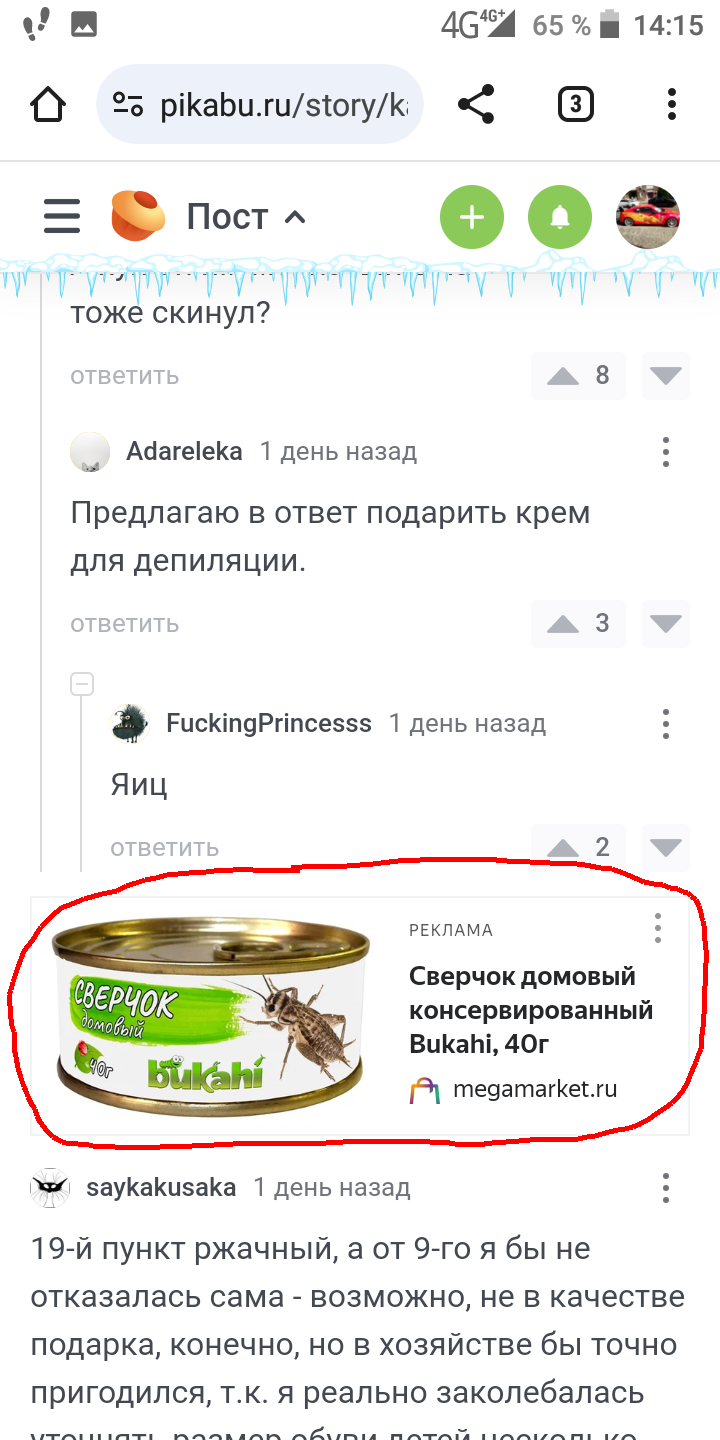
Task: Collapse the reply thread with minus box
Action: click(x=82, y=684)
